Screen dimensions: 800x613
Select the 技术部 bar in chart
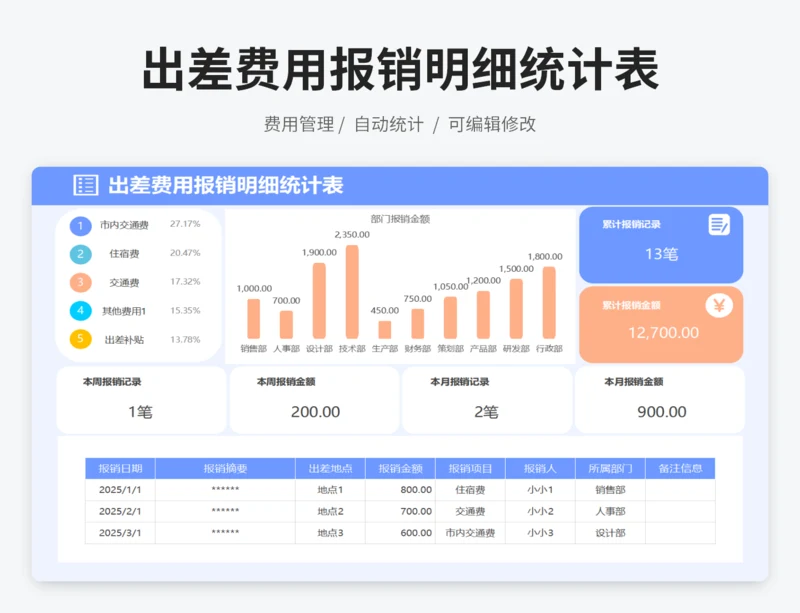352,291
